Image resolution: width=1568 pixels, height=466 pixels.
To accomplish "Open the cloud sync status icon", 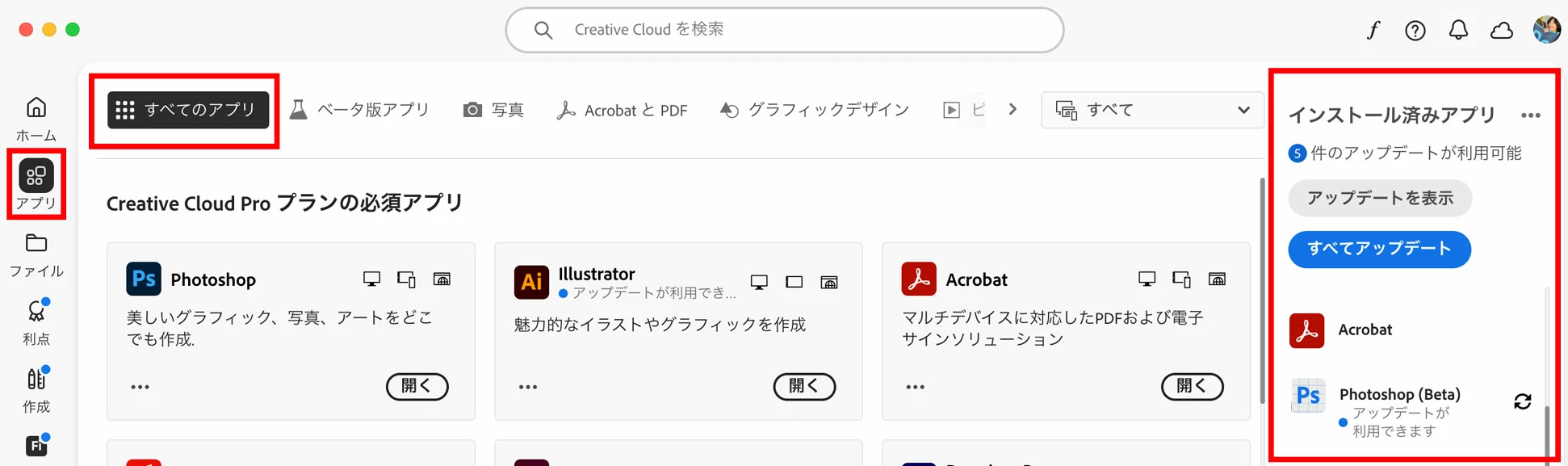I will (x=1502, y=31).
